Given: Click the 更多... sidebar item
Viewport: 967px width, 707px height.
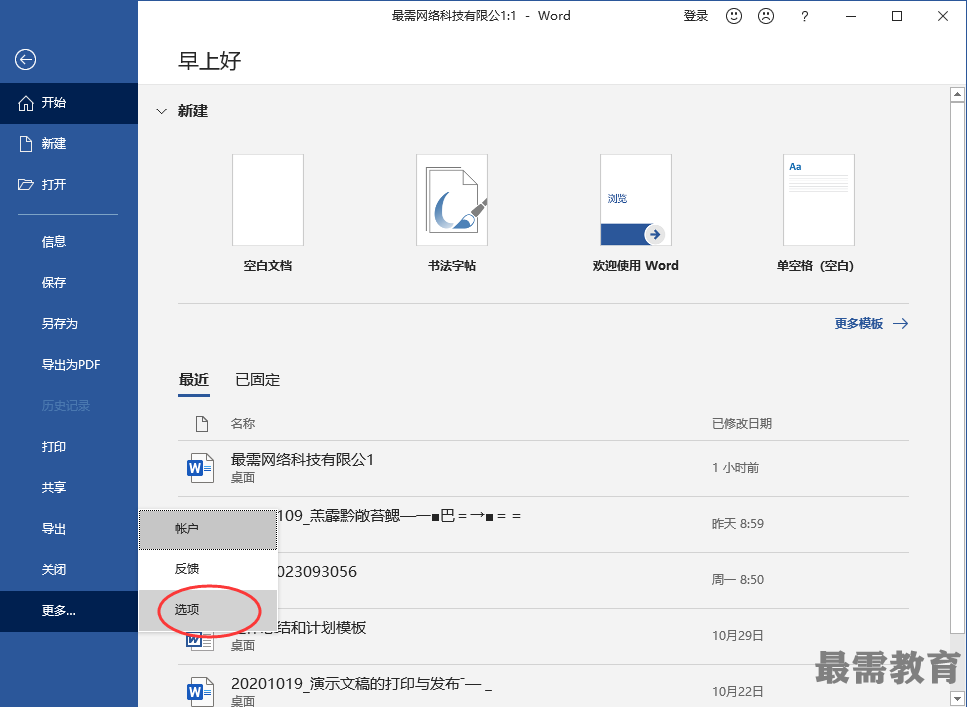Looking at the screenshot, I should click(x=69, y=611).
